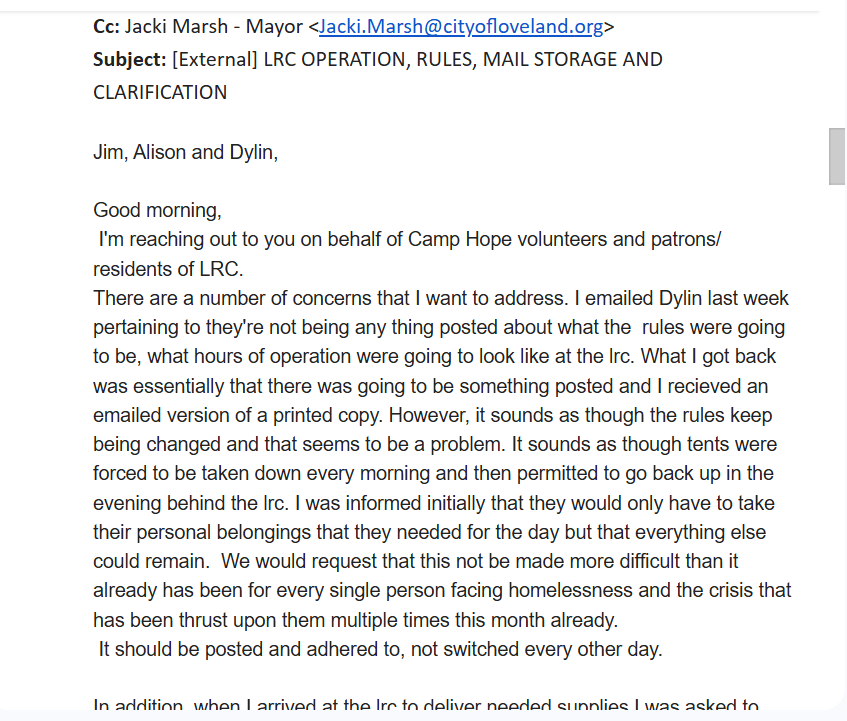The width and height of the screenshot is (847, 721).
Task: Click the vertical scrollbar thumb
Action: pos(837,156)
